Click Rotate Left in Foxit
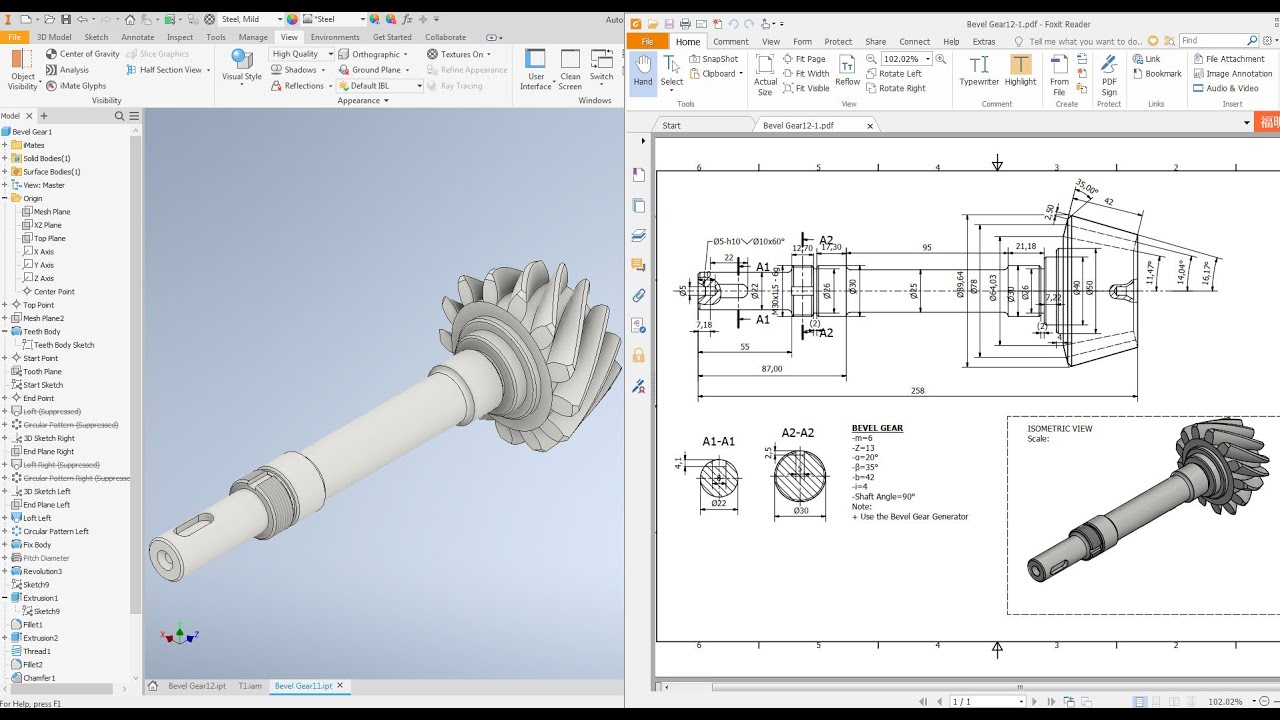 pyautogui.click(x=893, y=73)
